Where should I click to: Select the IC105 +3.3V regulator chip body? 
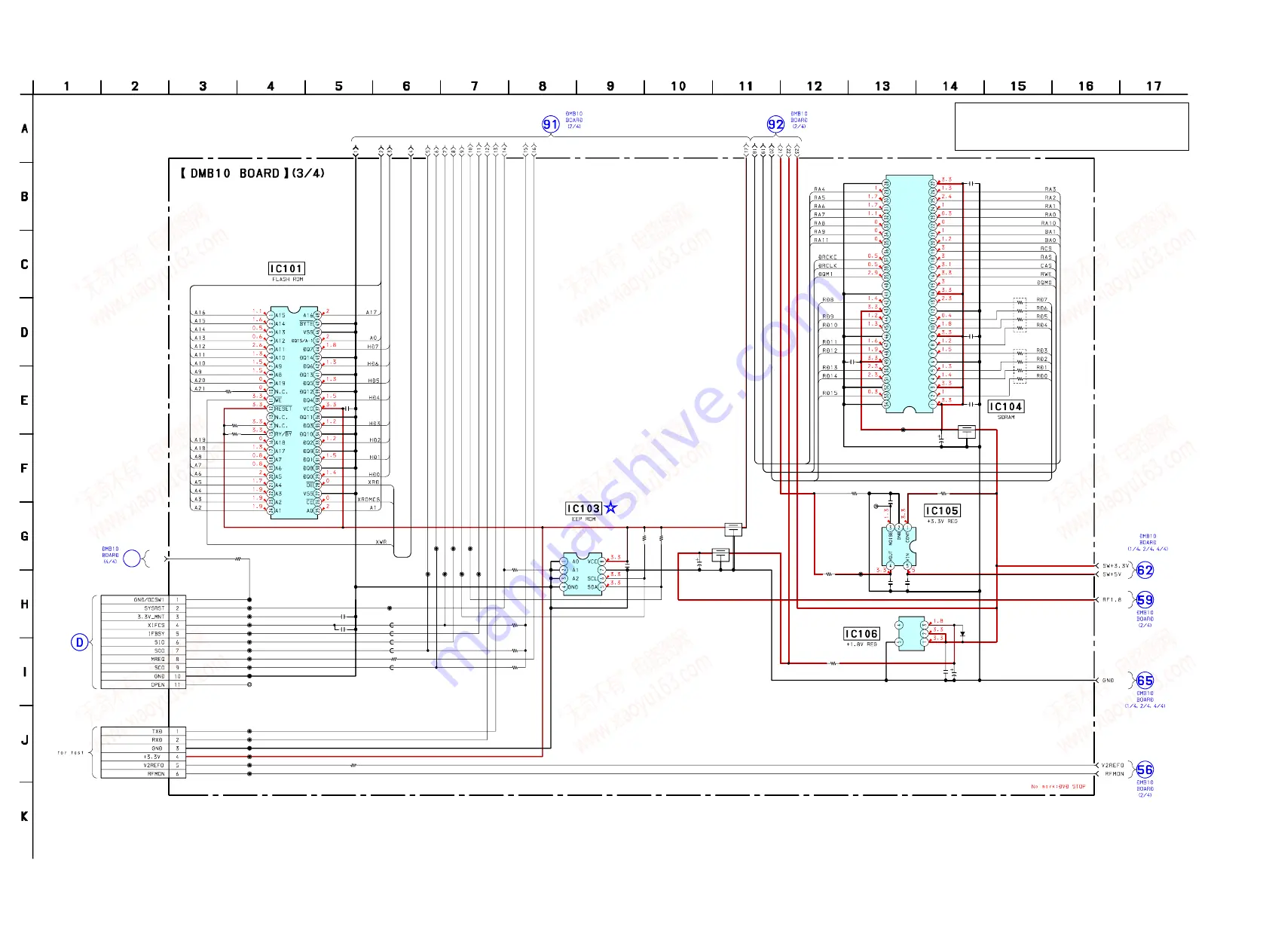[x=898, y=546]
